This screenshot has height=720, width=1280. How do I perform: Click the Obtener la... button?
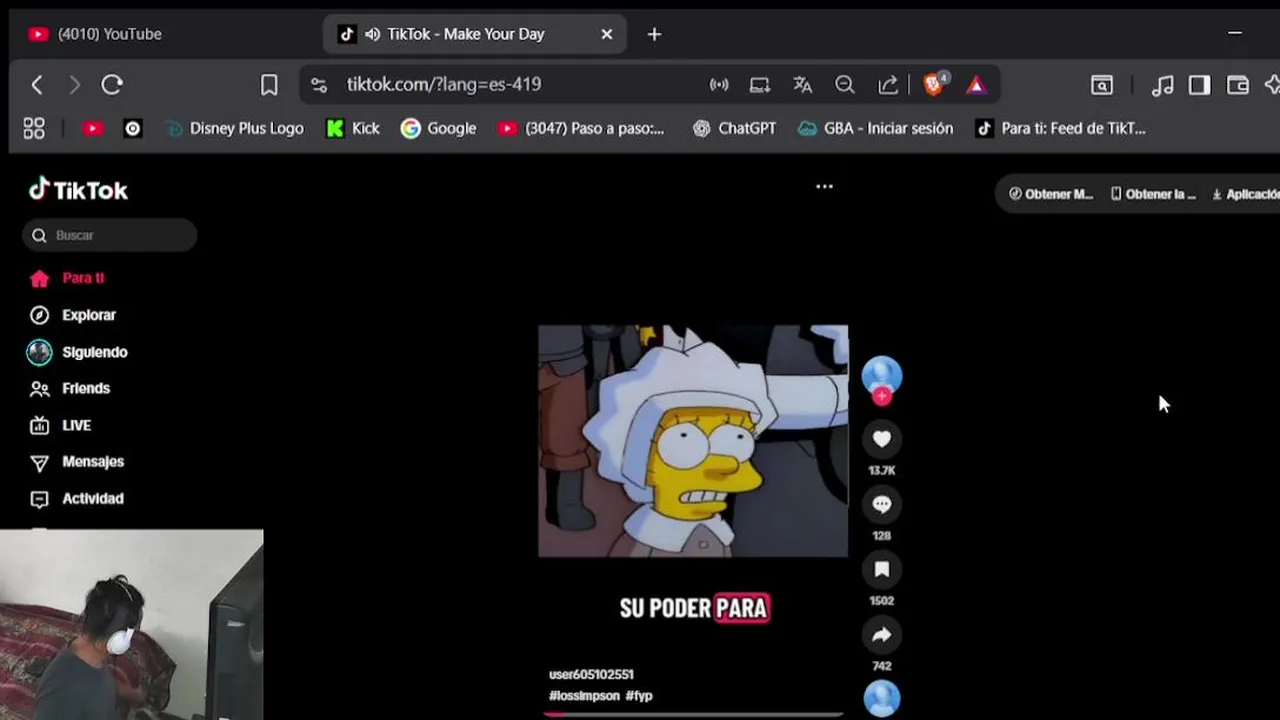[x=1152, y=194]
